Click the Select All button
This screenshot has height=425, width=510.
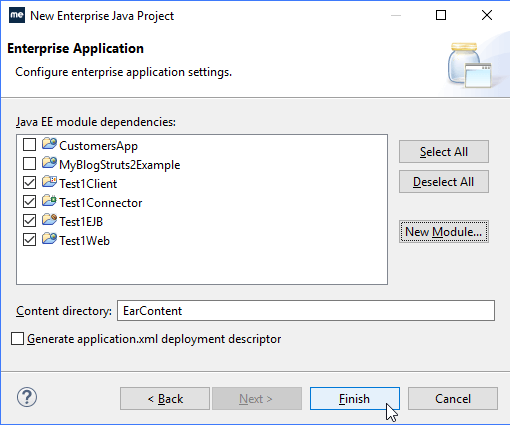click(444, 152)
